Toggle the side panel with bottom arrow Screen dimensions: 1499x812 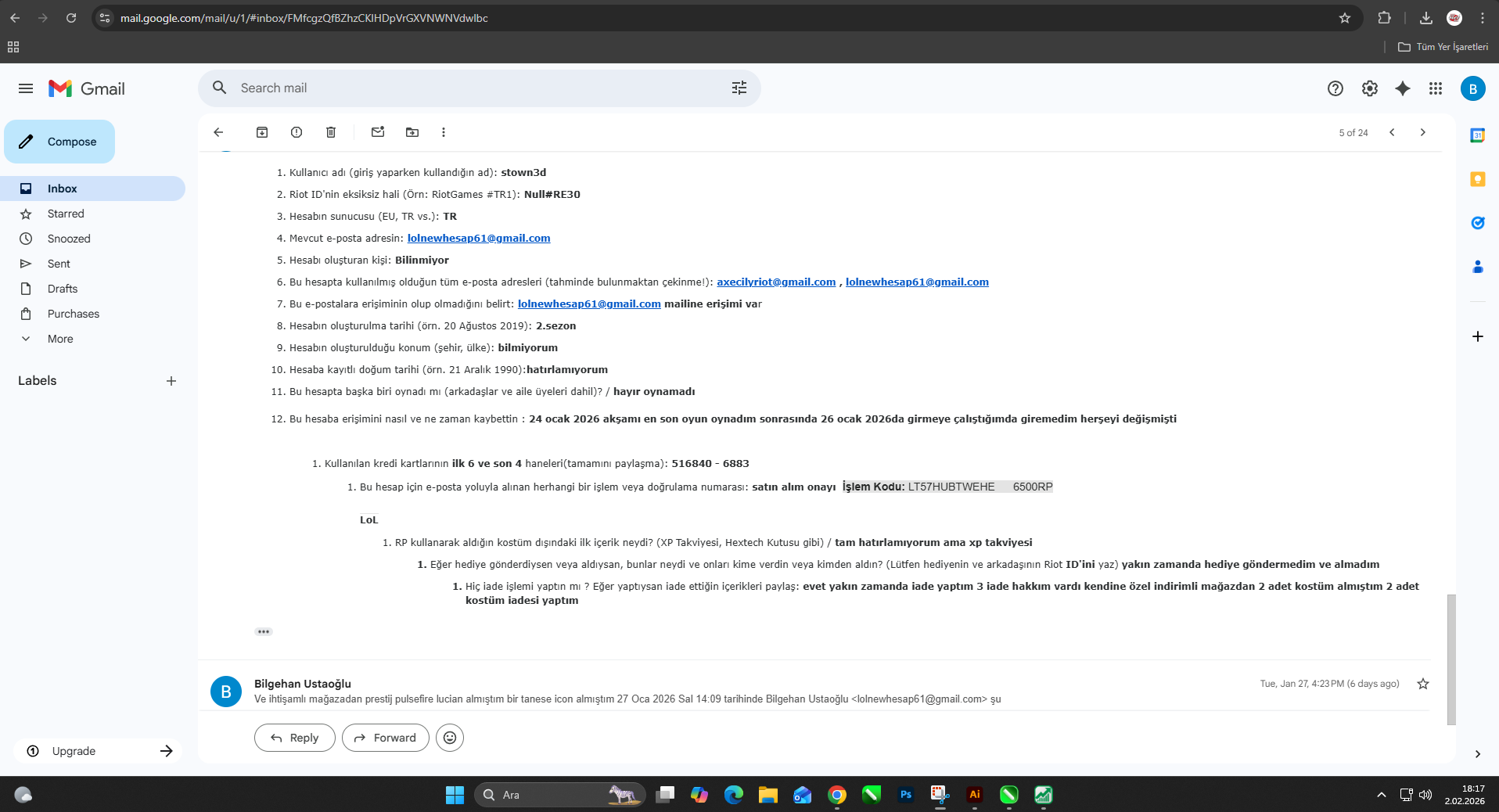[1478, 754]
